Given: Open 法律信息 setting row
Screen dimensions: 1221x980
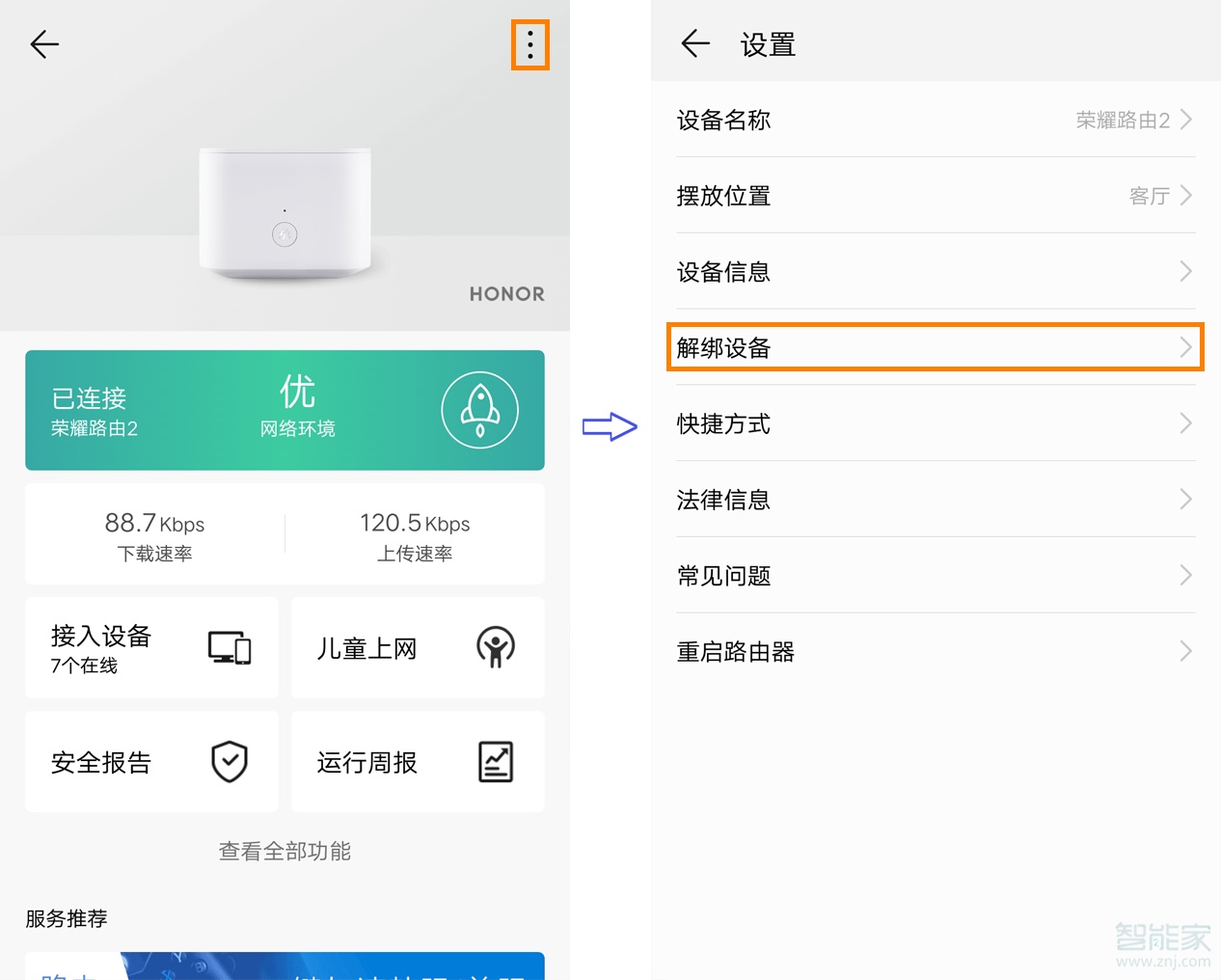Looking at the screenshot, I should coord(936,500).
